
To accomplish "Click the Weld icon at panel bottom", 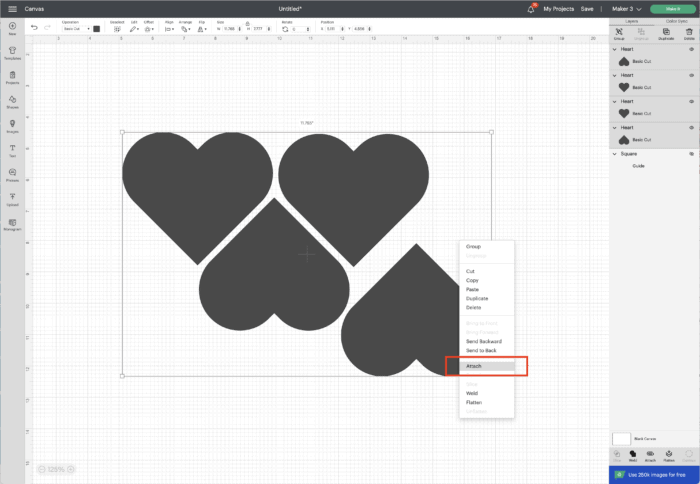I will [x=632, y=455].
